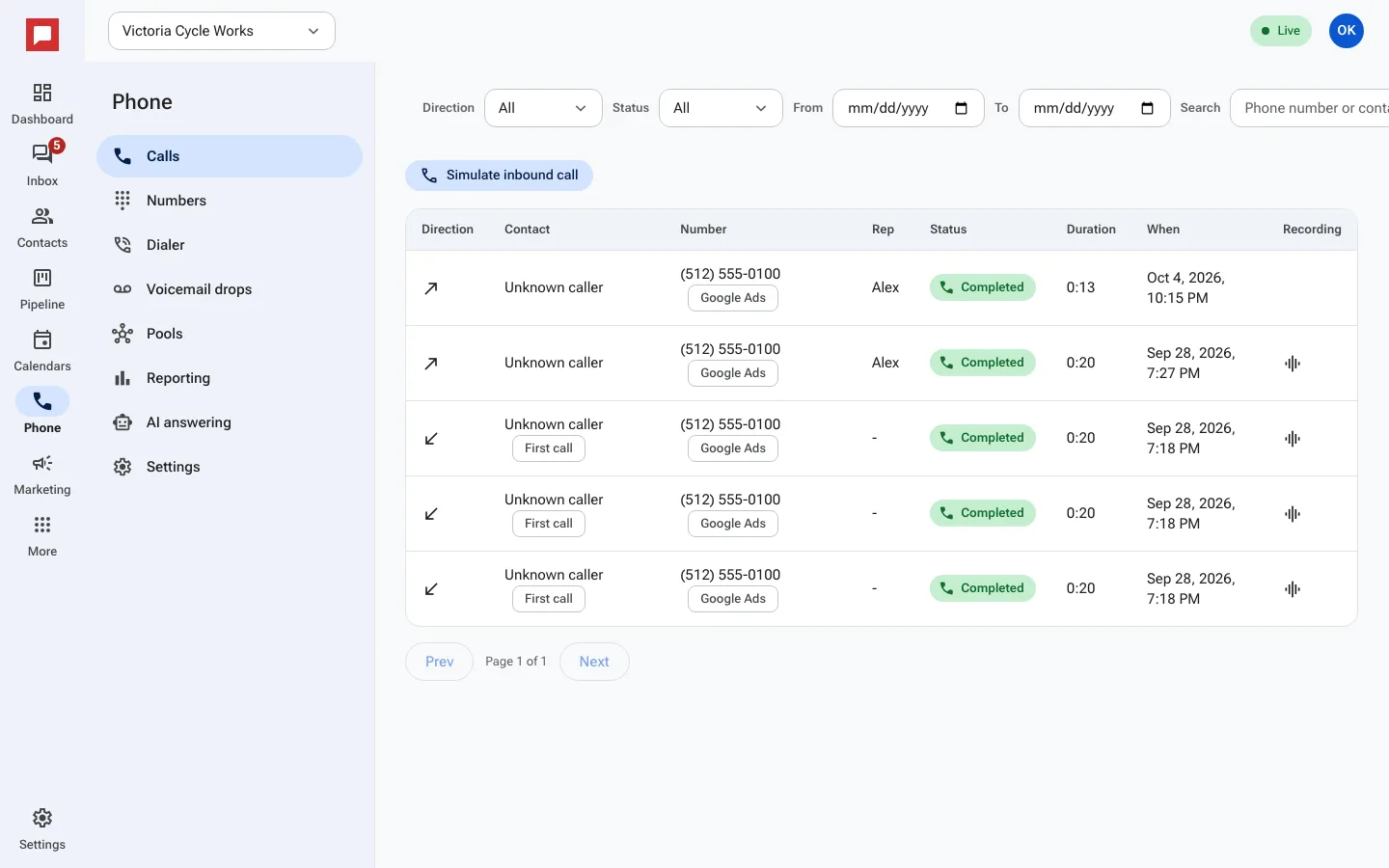This screenshot has height=868, width=1389.
Task: Open the Dialer page
Action: point(230,245)
